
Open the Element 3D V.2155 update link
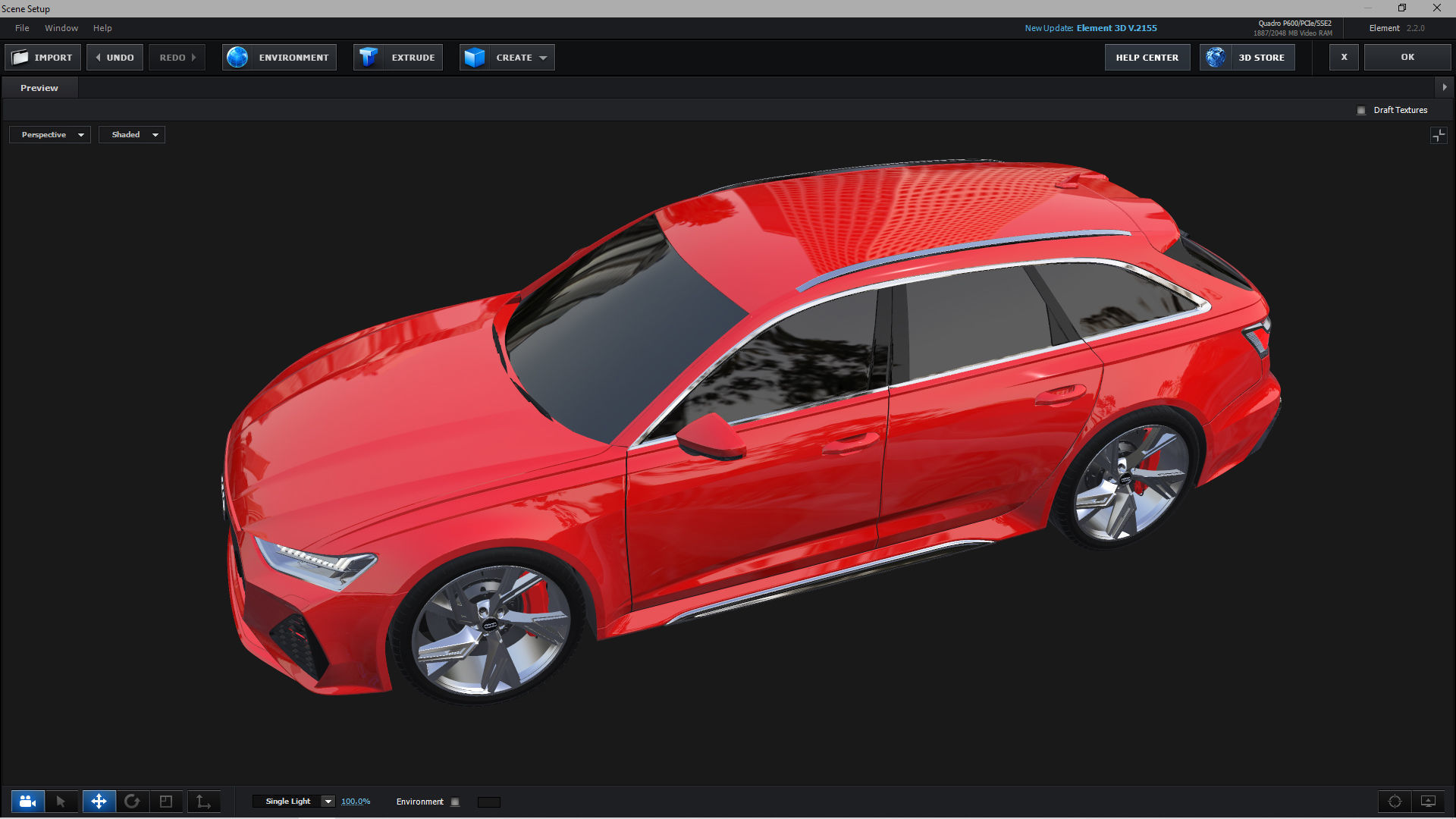click(x=1116, y=28)
